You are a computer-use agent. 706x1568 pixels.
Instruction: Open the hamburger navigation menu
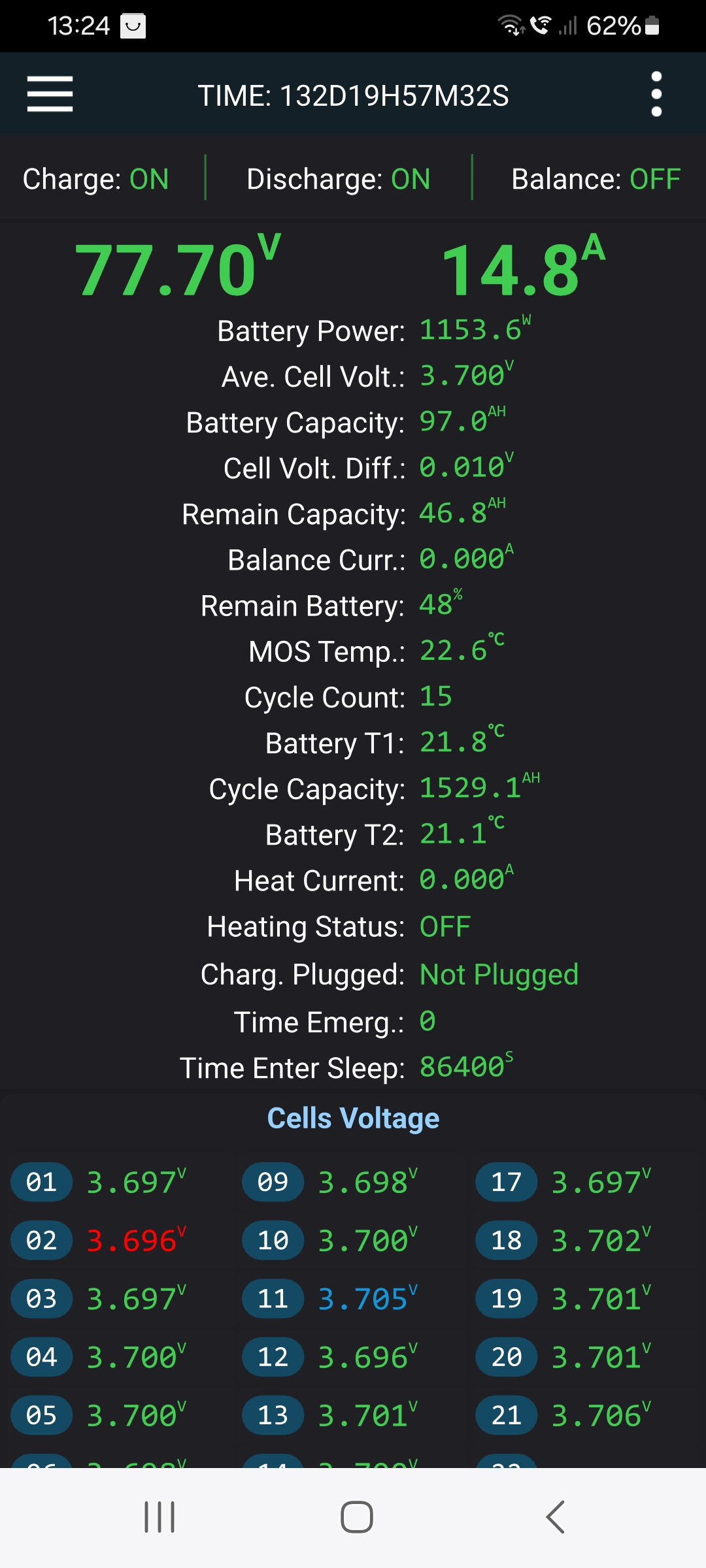pos(50,94)
